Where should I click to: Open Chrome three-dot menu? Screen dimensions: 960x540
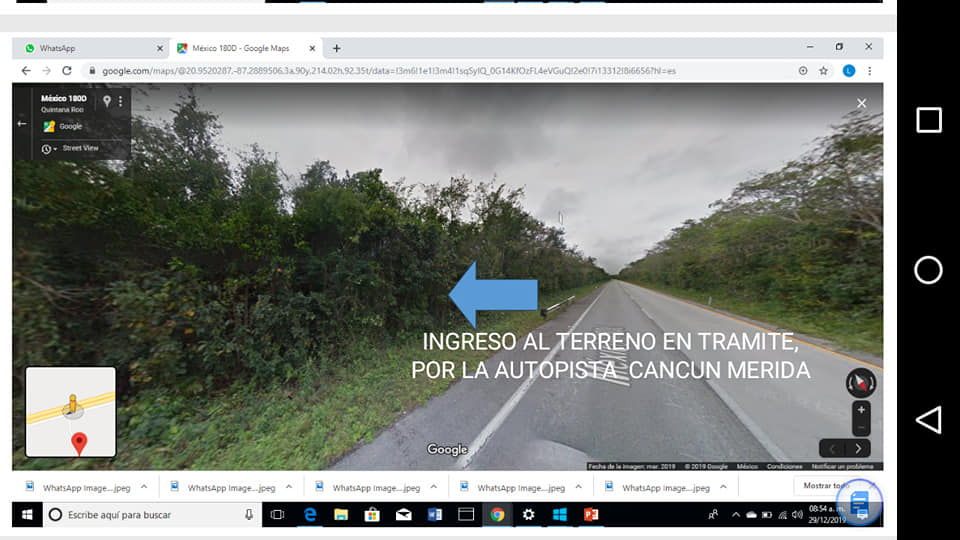pyautogui.click(x=869, y=71)
